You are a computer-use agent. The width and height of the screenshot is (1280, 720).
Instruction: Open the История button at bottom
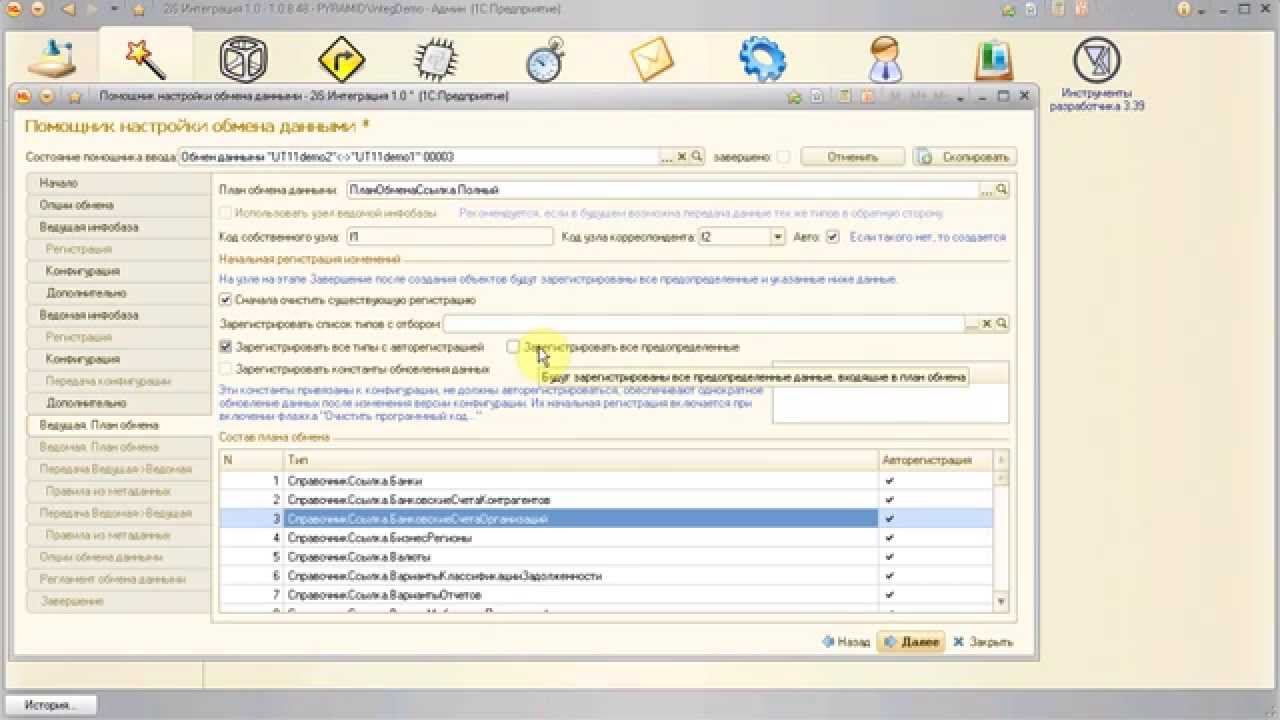click(x=50, y=705)
